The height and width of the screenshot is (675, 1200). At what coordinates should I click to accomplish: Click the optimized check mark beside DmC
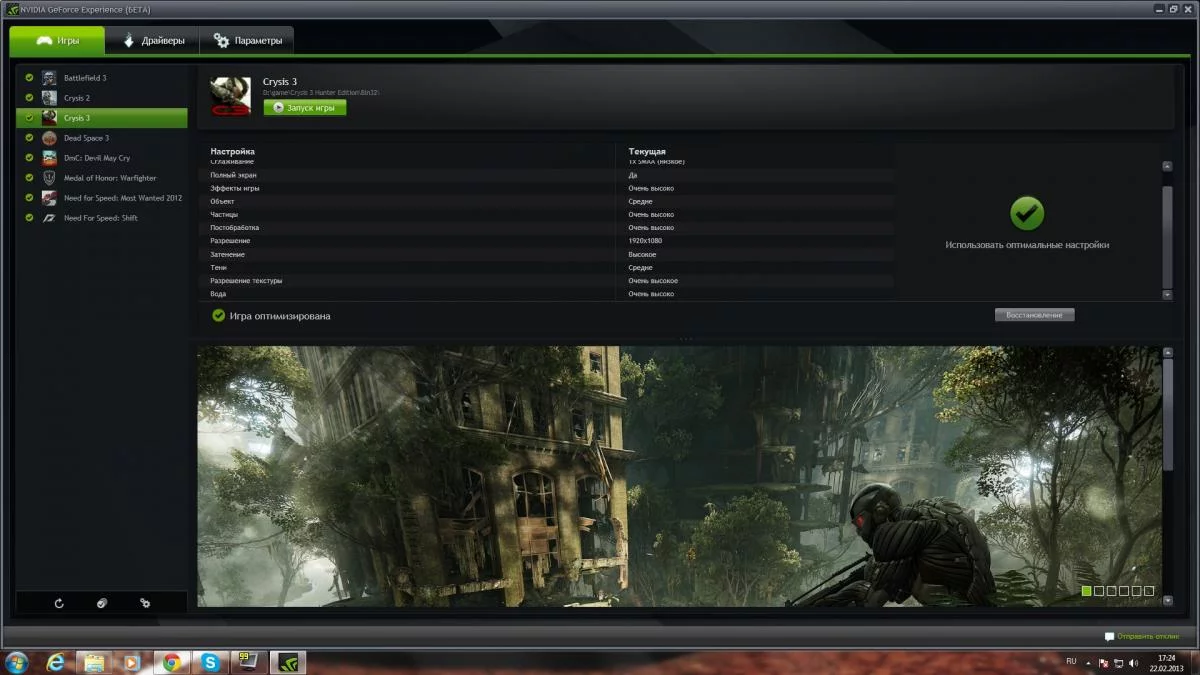tap(29, 158)
